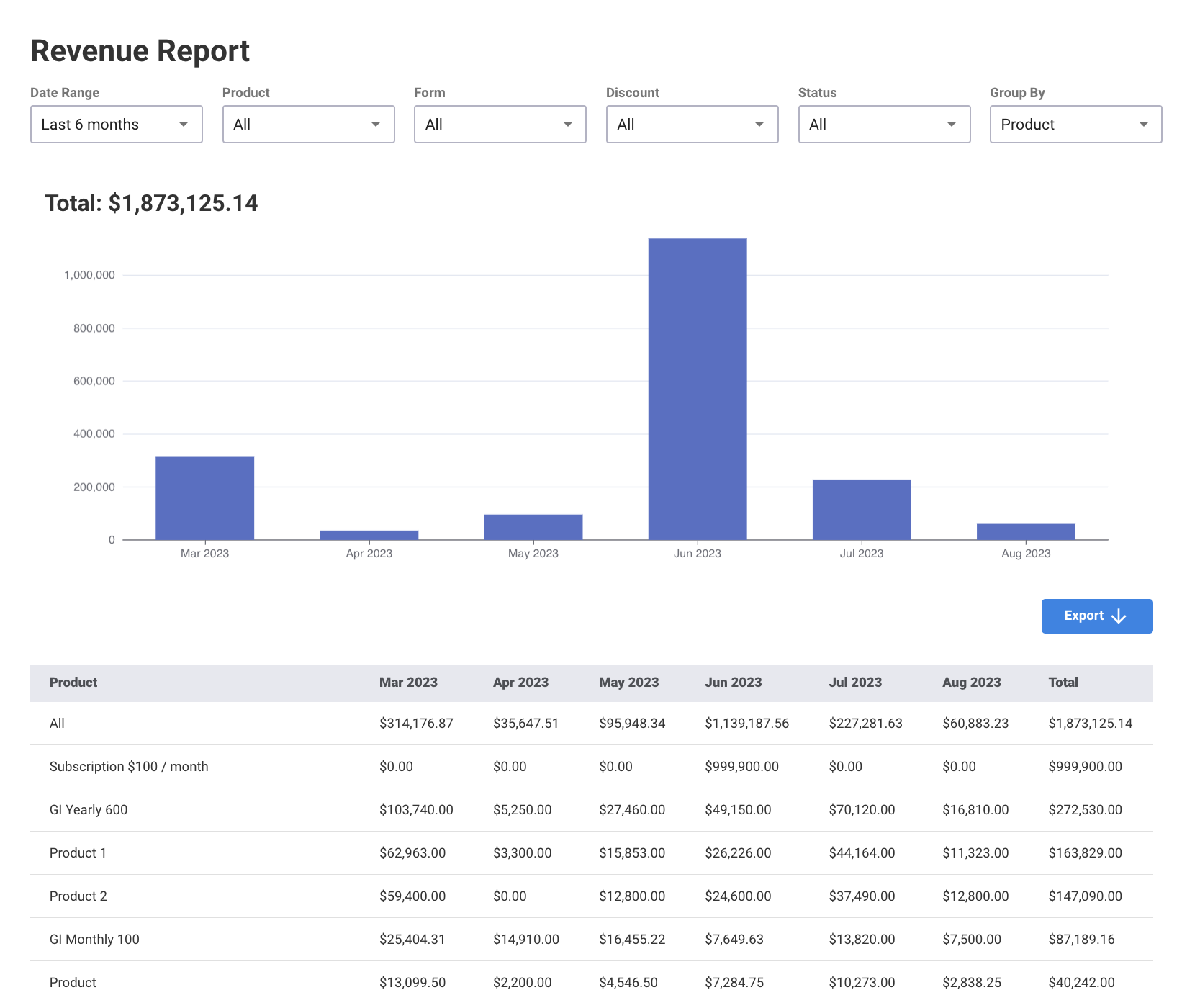Select the Product 1 row label
Screen dimensions: 1182x1008
coord(78,853)
